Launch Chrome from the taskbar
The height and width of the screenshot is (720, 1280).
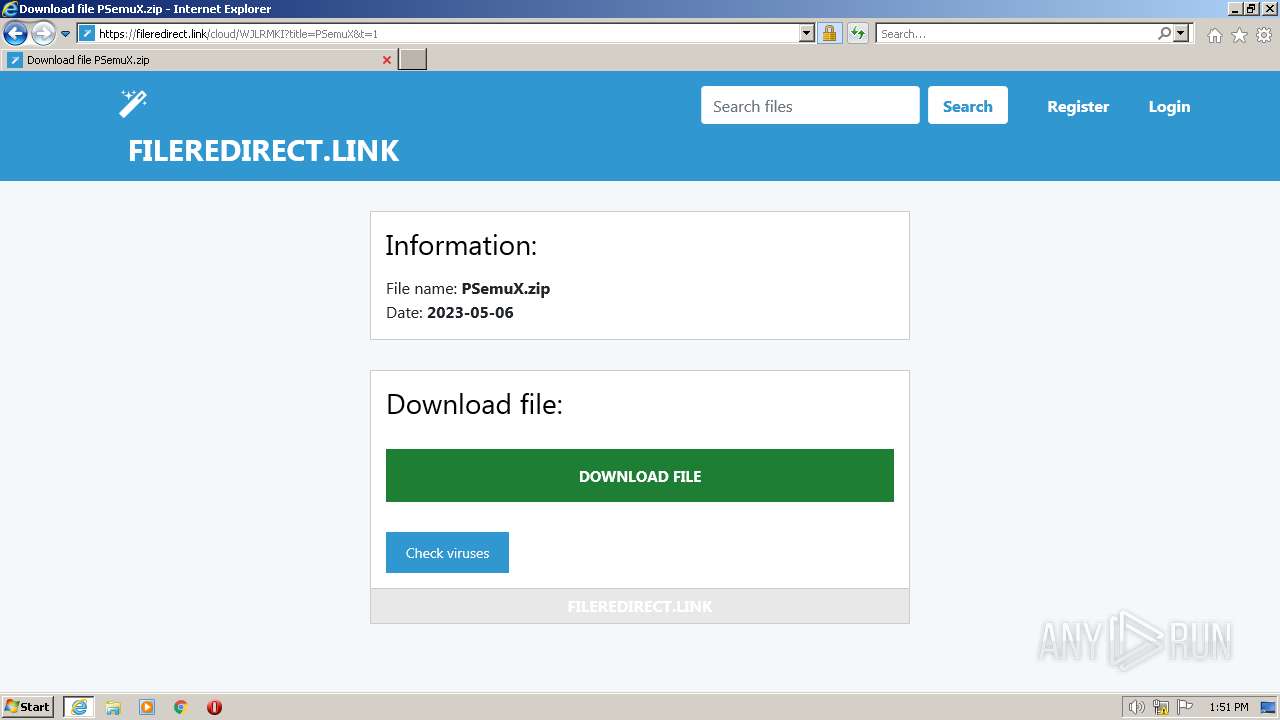[181, 707]
